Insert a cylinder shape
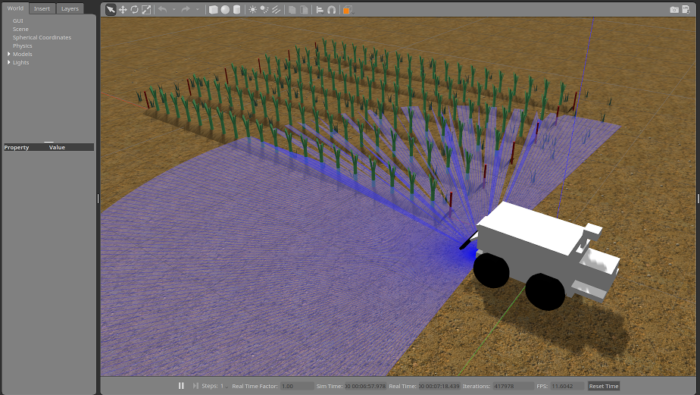700x395 pixels. [x=237, y=9]
